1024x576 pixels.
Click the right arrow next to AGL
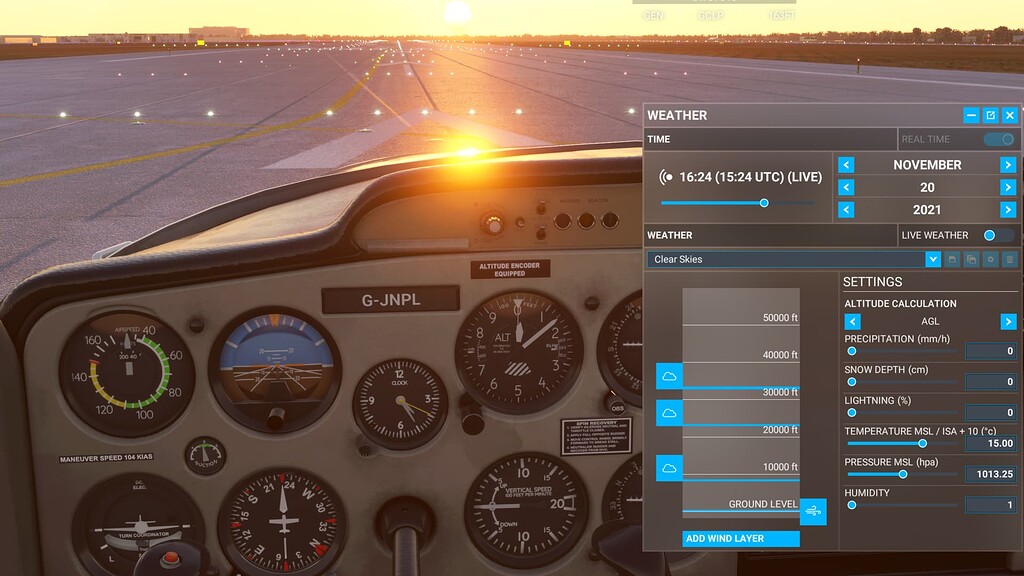click(1010, 323)
